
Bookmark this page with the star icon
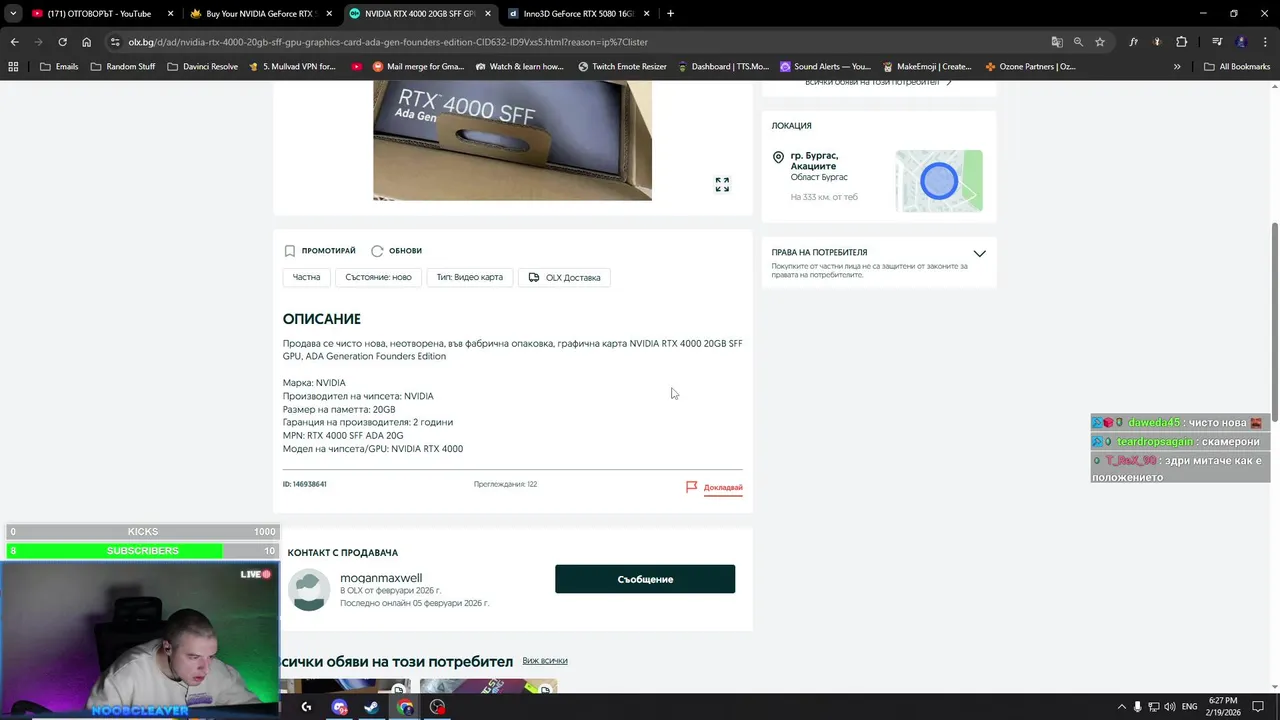point(1100,42)
